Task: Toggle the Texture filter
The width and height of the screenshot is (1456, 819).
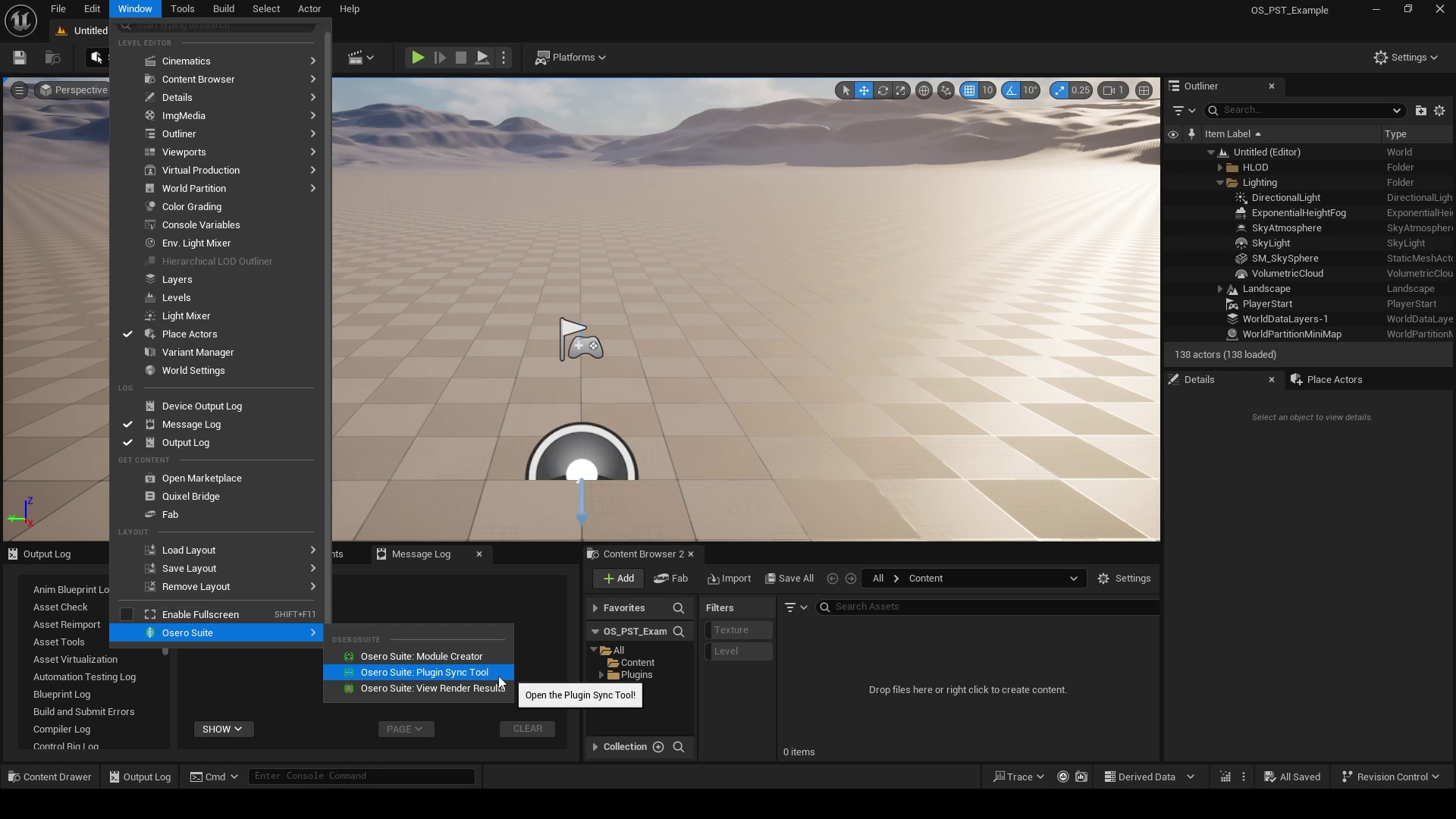Action: point(739,630)
